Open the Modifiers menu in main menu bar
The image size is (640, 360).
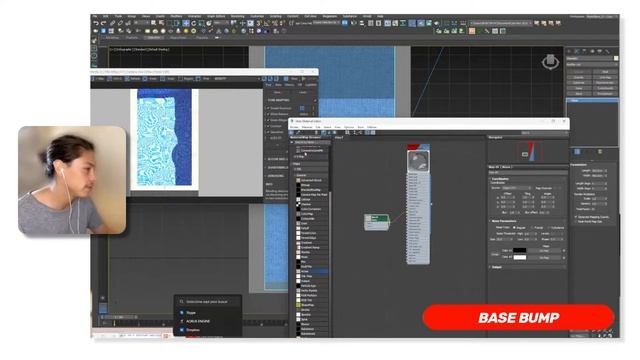pos(176,17)
